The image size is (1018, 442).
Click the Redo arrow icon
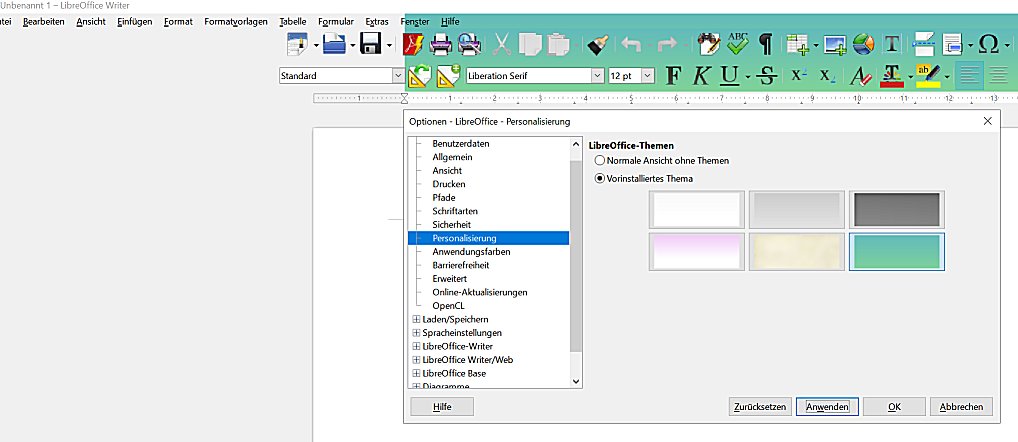666,44
